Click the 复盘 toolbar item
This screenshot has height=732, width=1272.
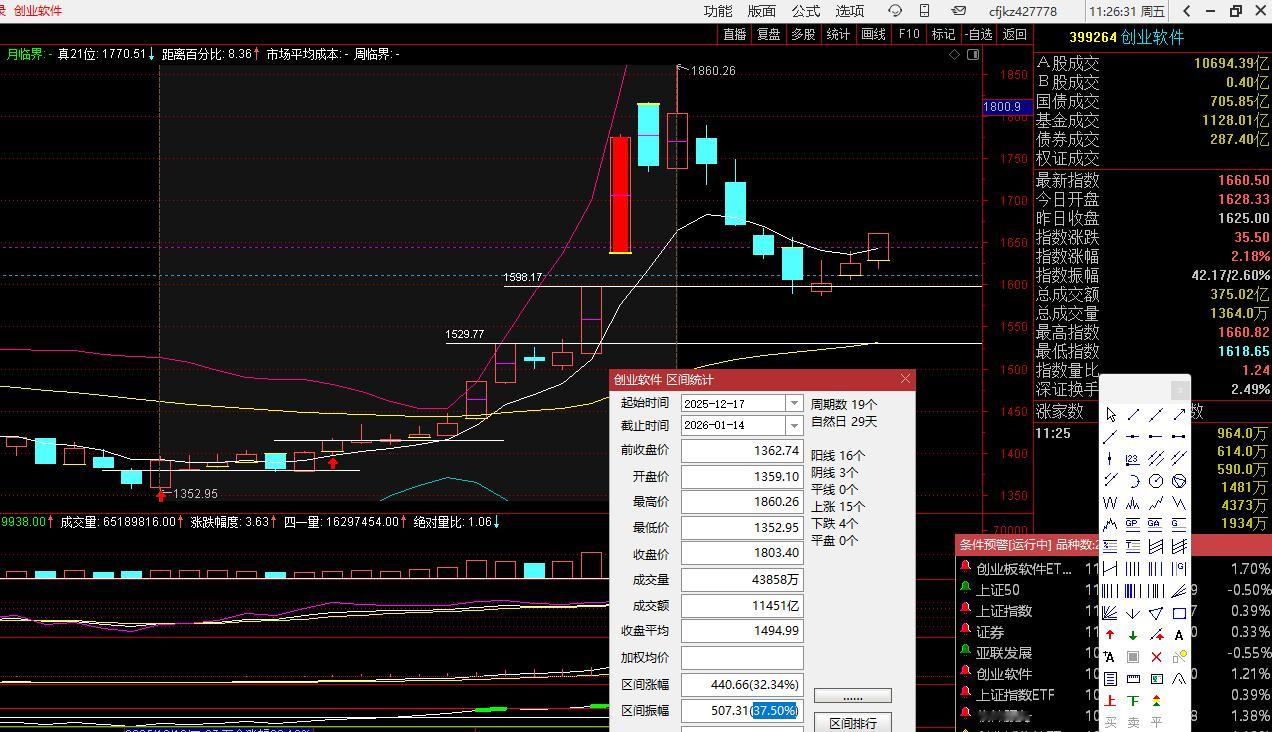[768, 34]
